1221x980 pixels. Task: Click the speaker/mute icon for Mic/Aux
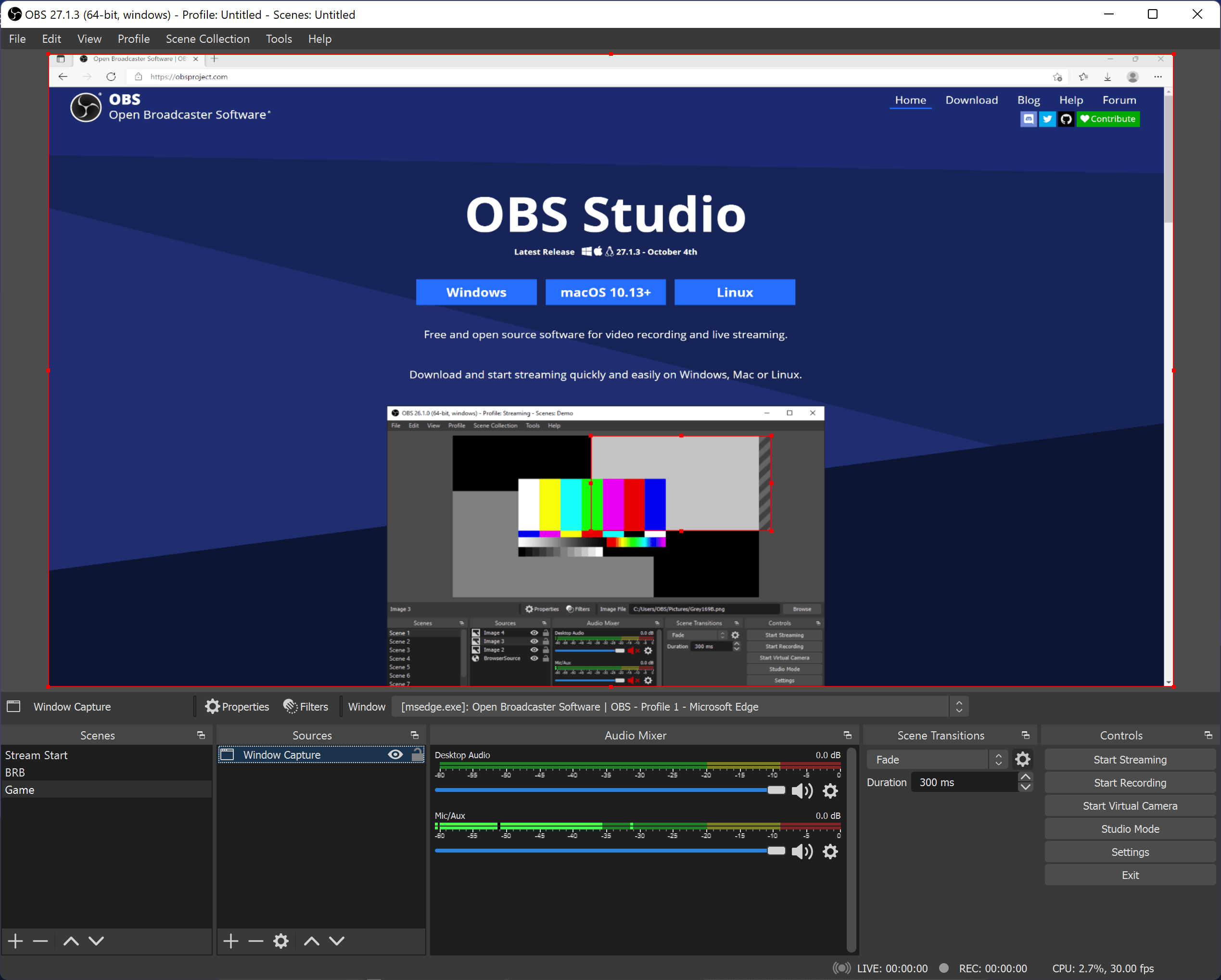click(x=801, y=851)
